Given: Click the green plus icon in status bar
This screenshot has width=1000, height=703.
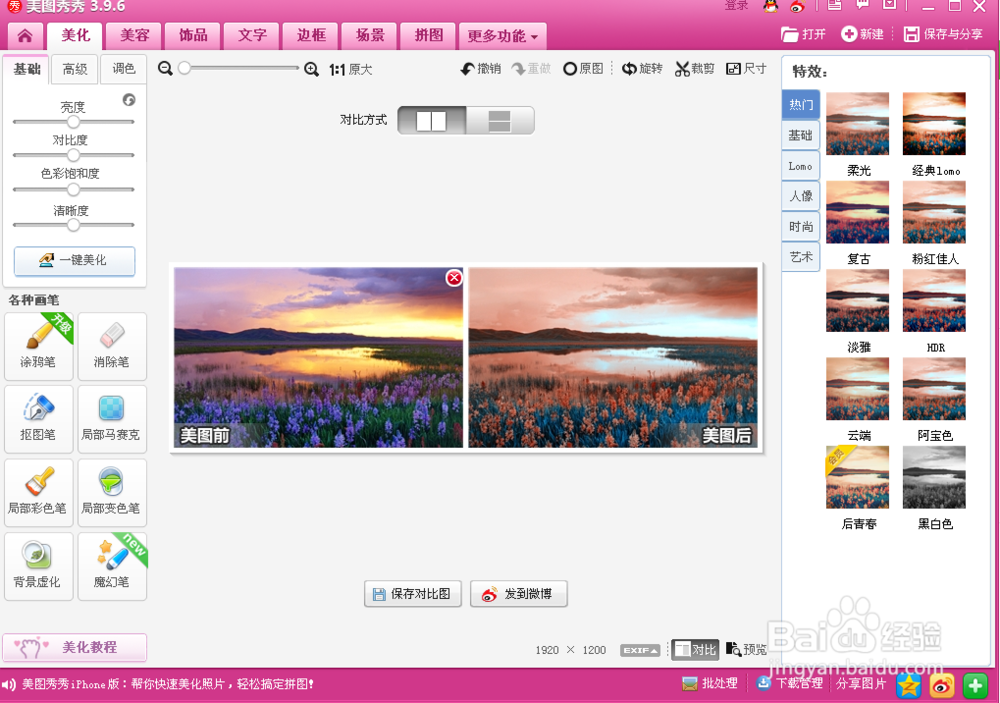Looking at the screenshot, I should tap(975, 686).
